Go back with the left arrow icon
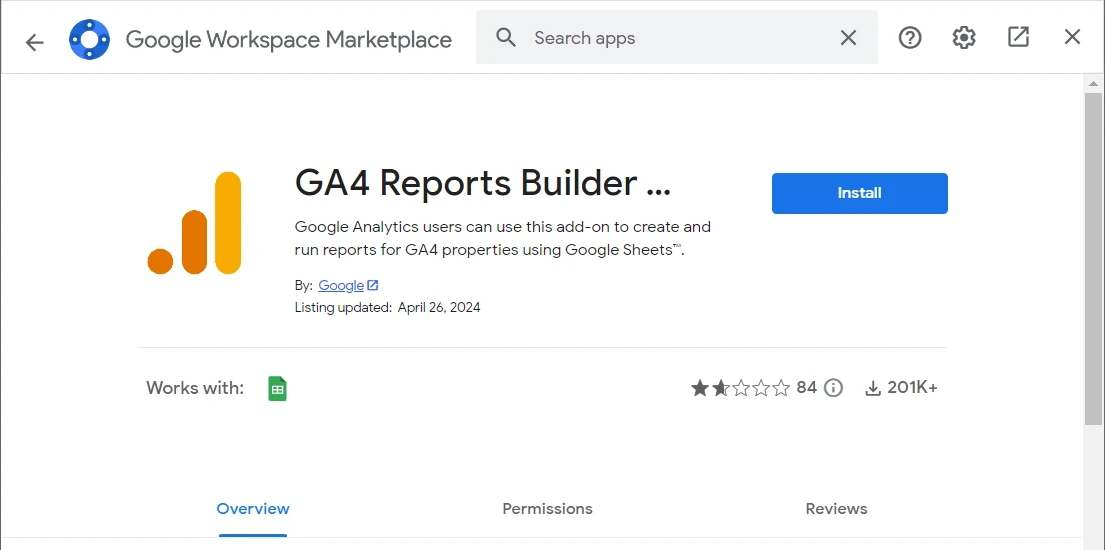Screen dimensions: 1105x550 click(x=34, y=42)
